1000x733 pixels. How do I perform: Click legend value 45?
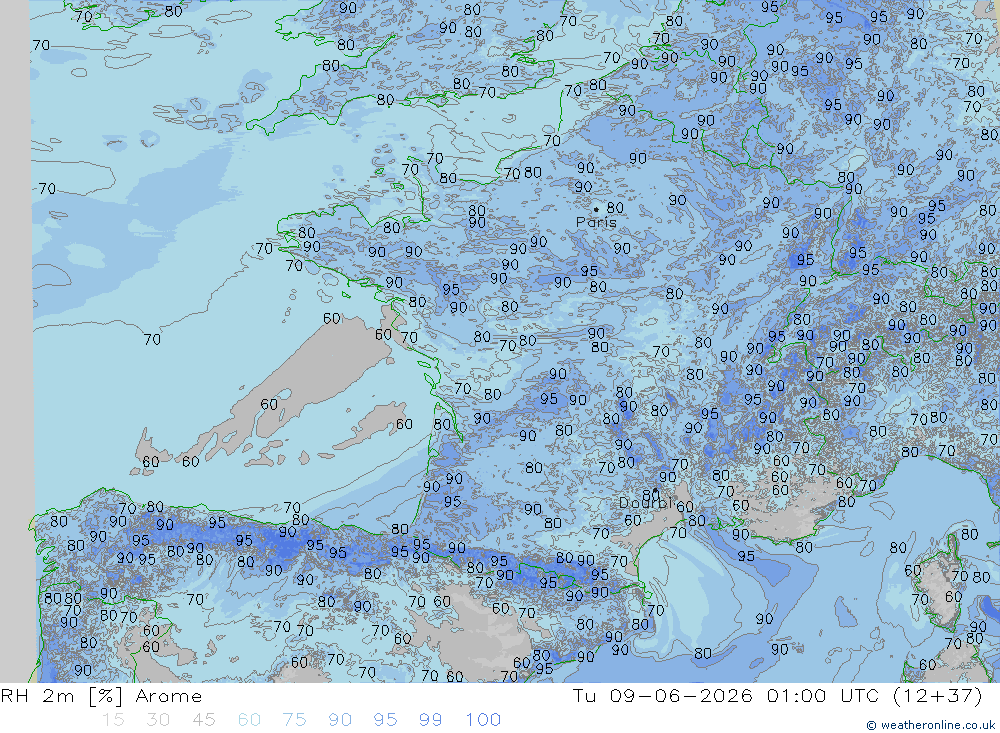point(203,720)
